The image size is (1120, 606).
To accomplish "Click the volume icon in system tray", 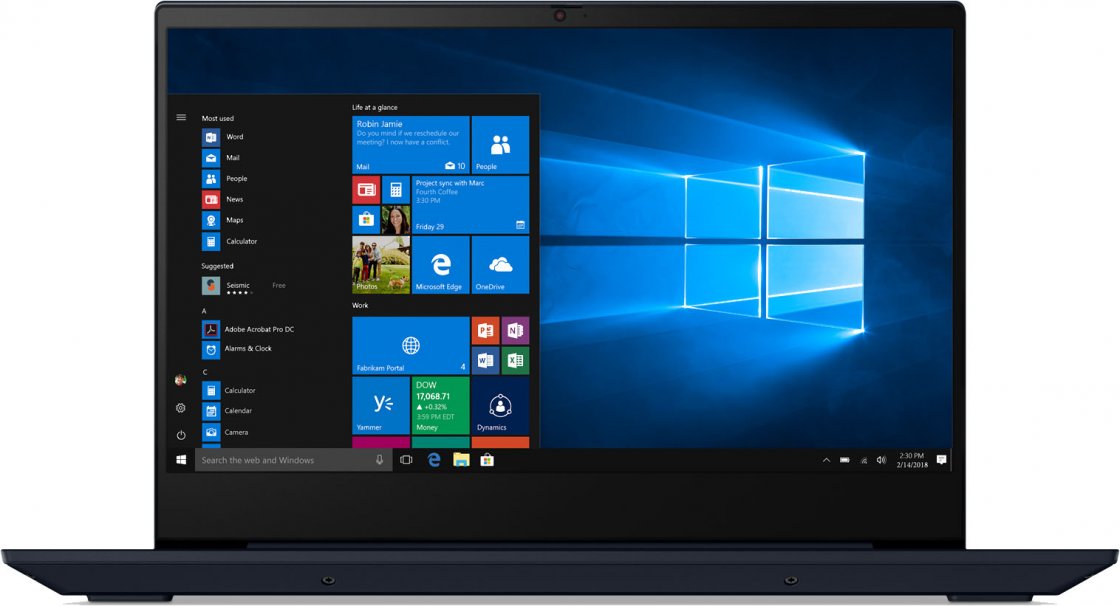I will tap(881, 460).
